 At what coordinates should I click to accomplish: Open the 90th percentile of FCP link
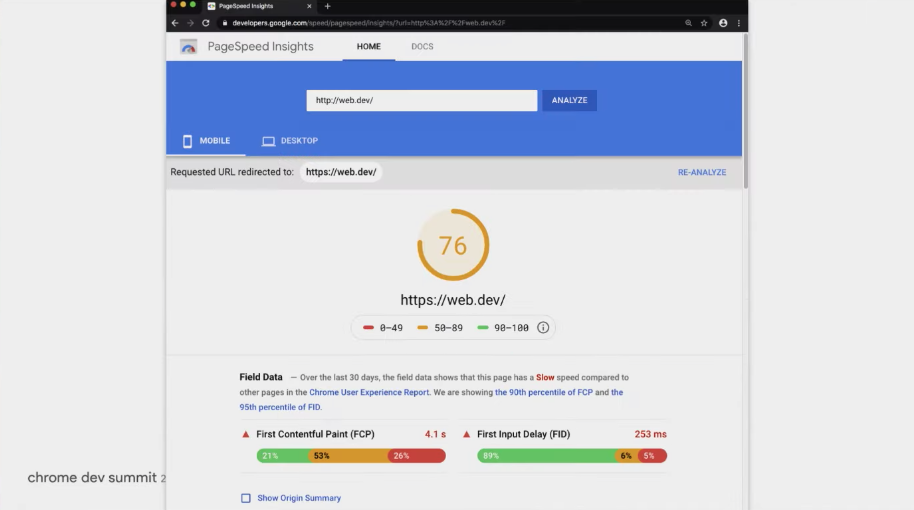(x=543, y=392)
